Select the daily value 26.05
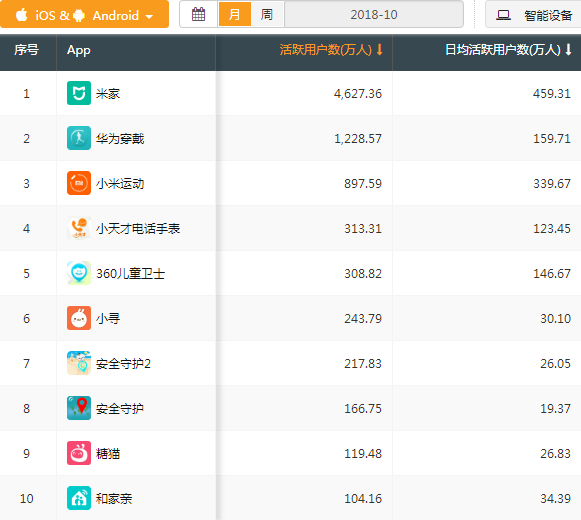 point(555,364)
